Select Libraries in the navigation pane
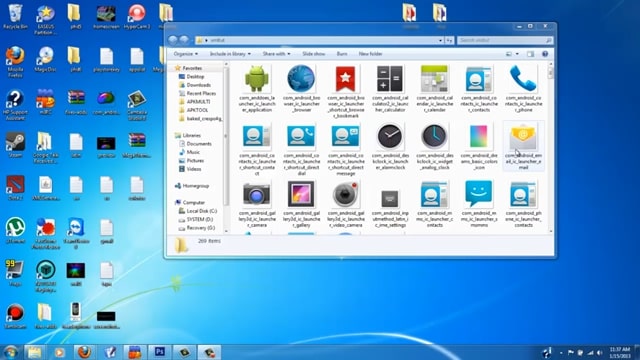 (188, 135)
